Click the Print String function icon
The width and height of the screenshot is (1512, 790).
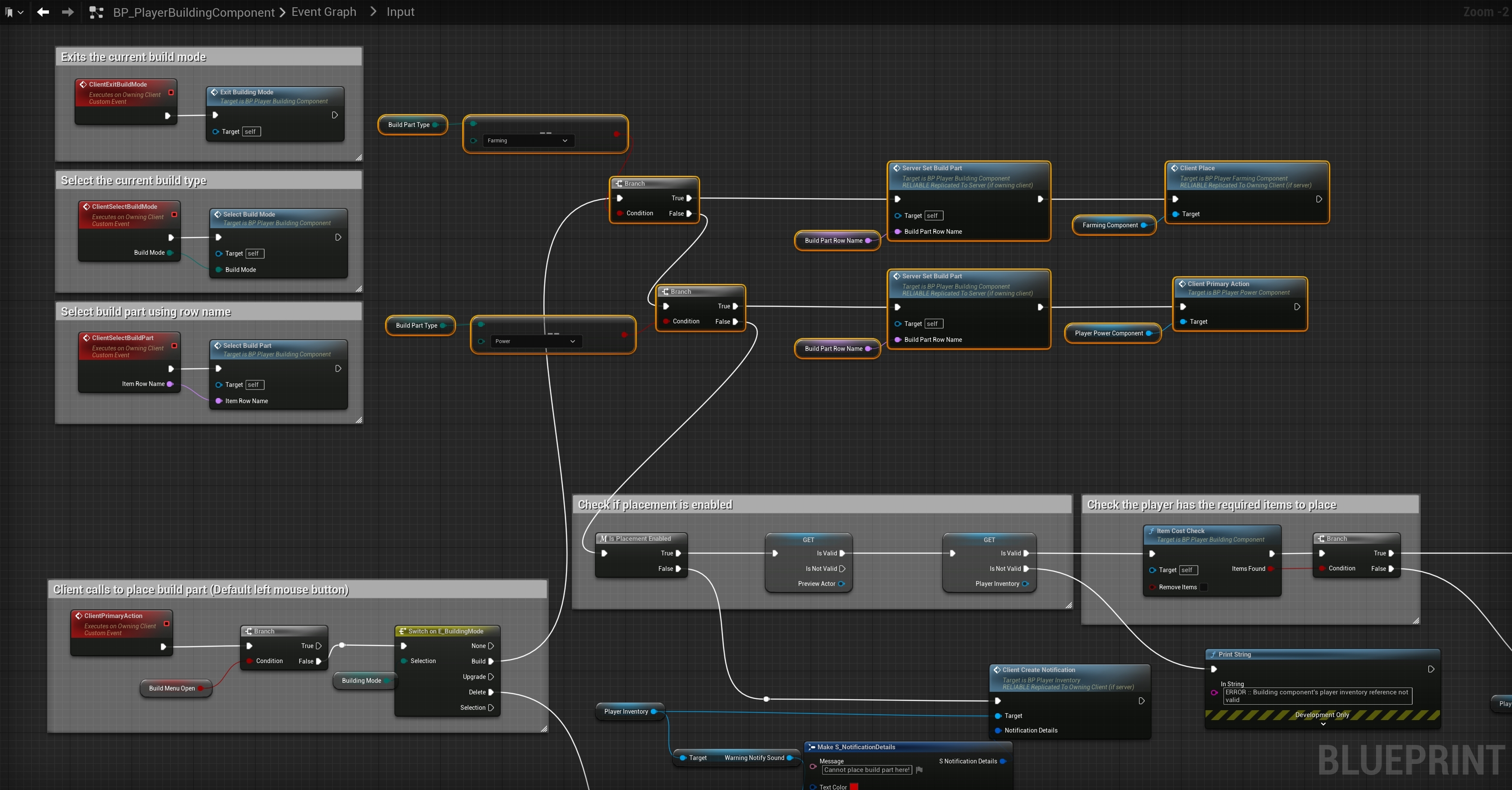1213,654
